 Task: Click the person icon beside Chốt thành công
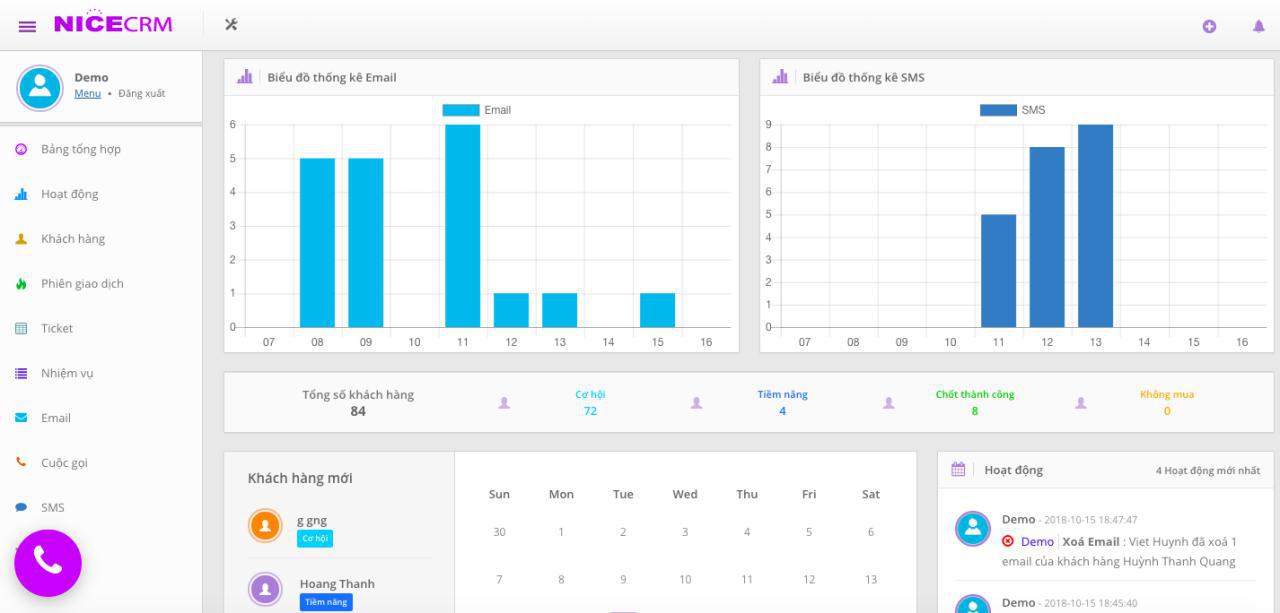tap(888, 403)
